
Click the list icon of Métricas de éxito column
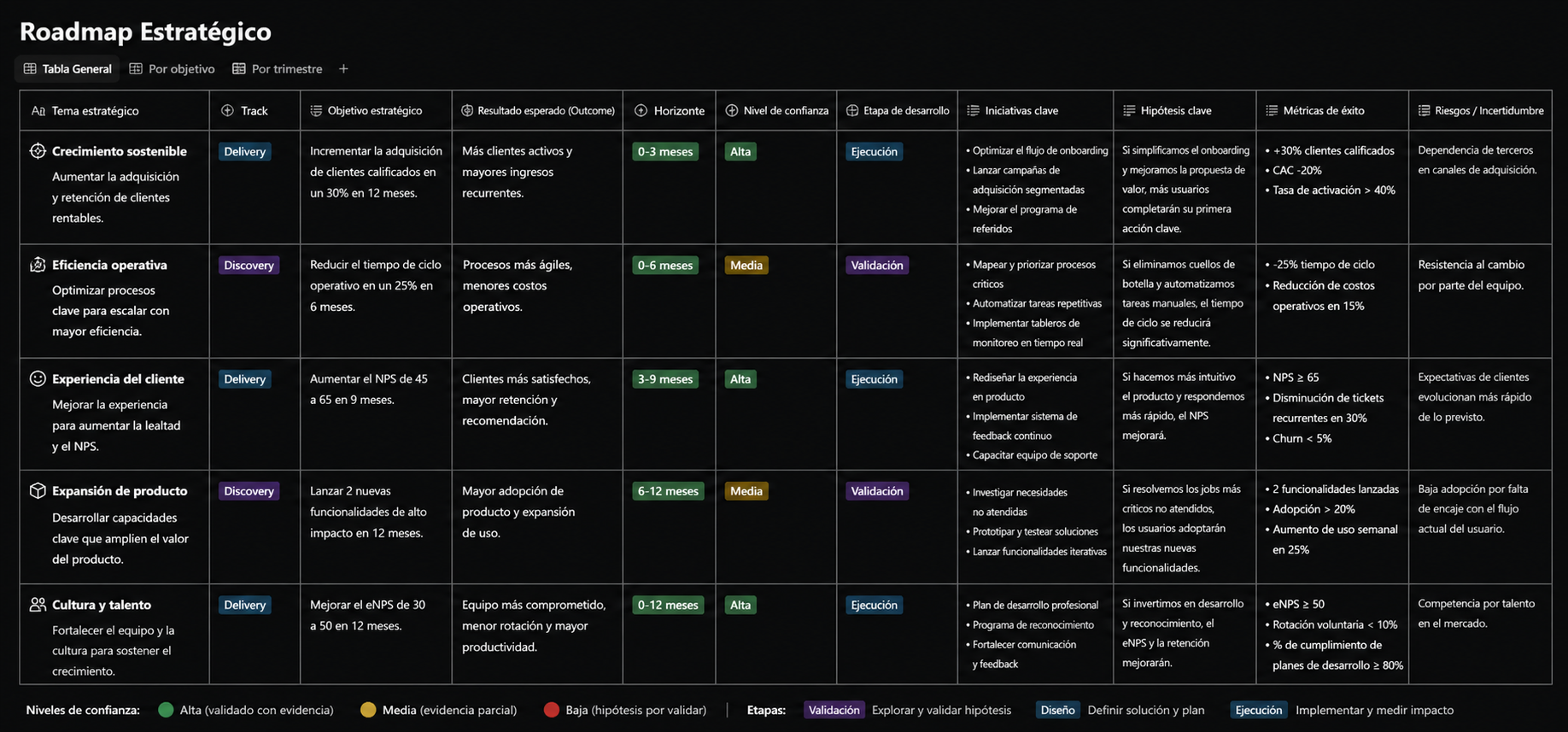point(1272,111)
